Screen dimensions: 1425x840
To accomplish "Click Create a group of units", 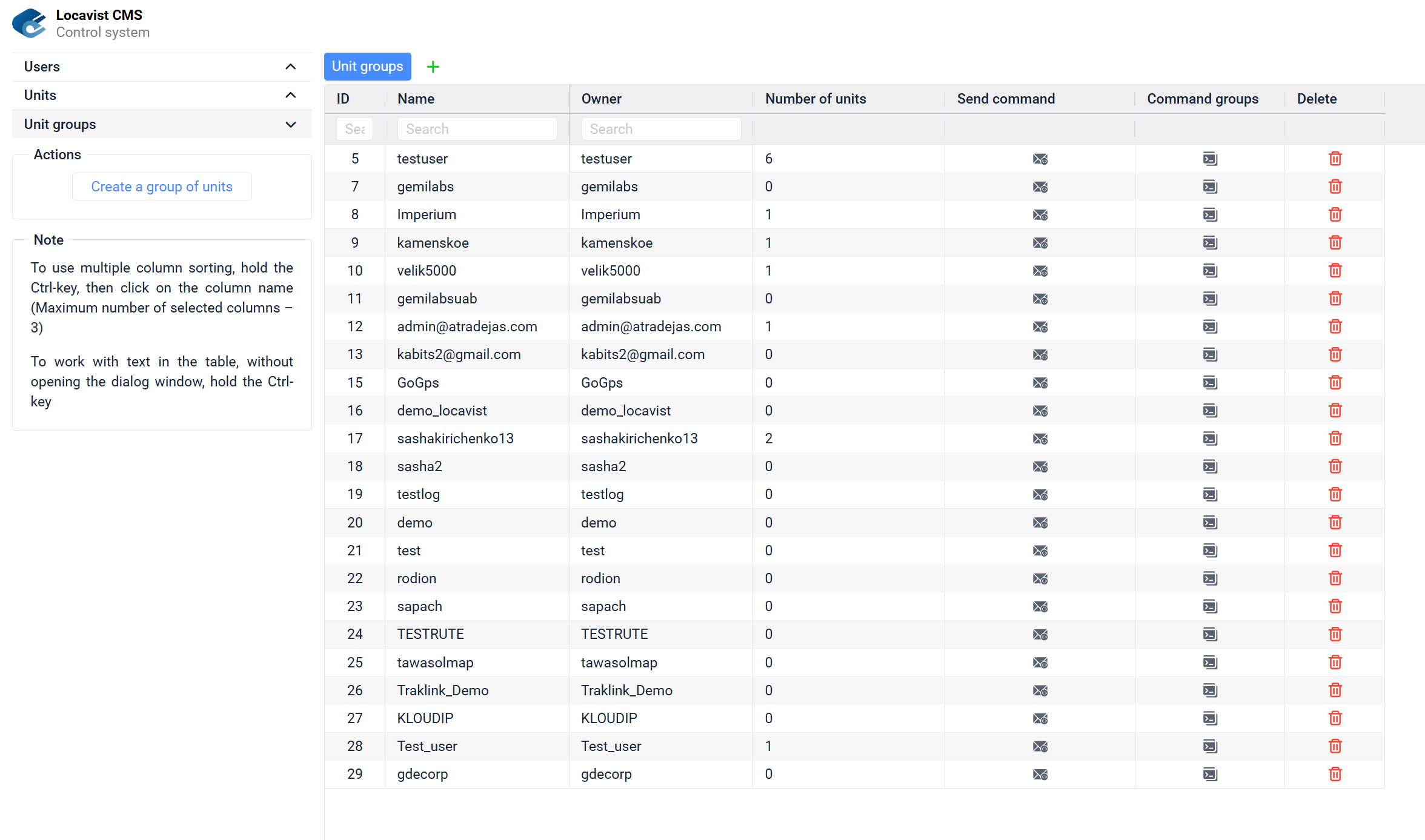I will click(x=162, y=187).
